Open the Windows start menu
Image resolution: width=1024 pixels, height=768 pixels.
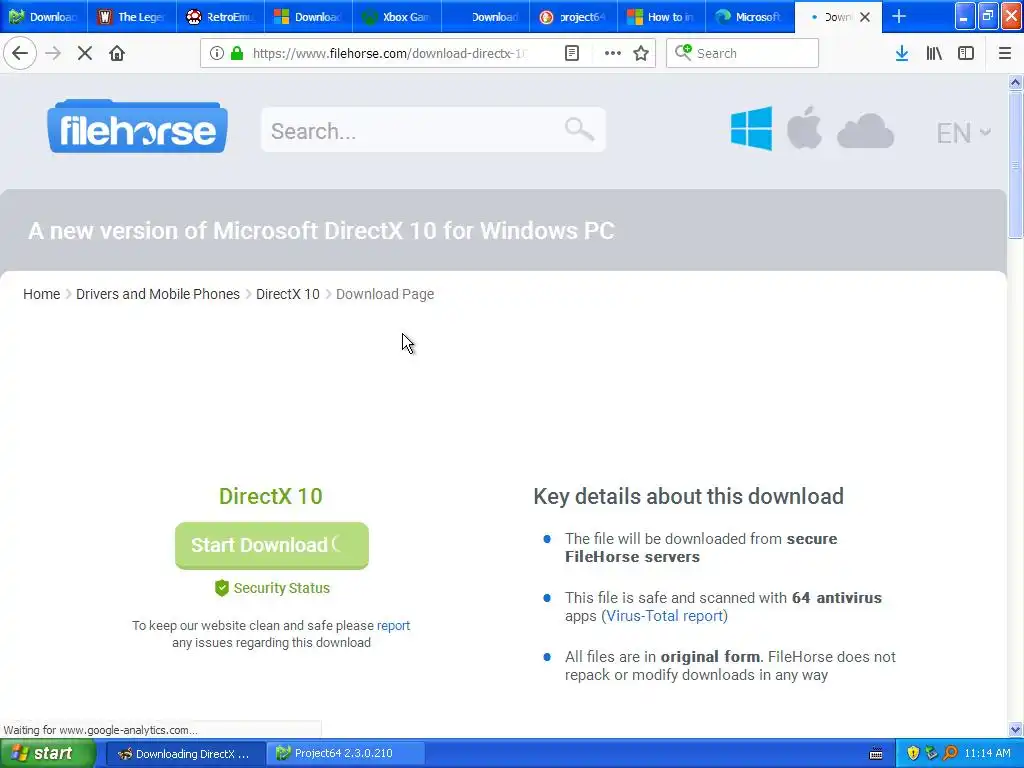[x=48, y=754]
